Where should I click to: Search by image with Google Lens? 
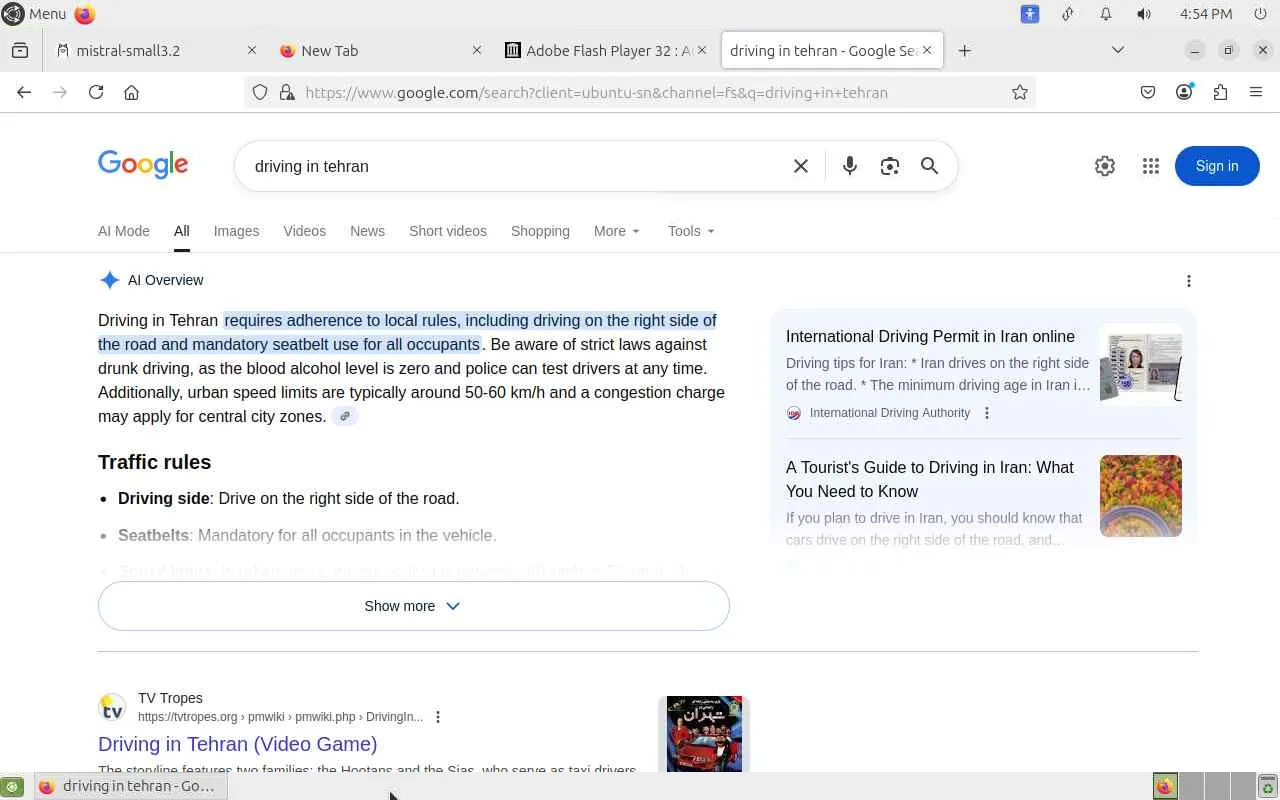890,166
